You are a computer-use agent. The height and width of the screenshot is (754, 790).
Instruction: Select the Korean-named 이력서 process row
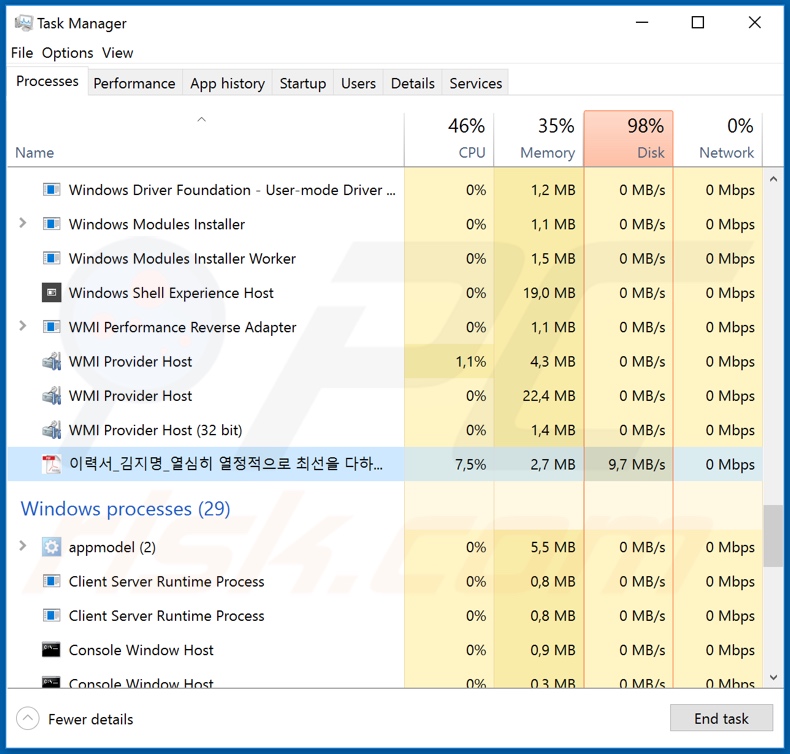click(x=385, y=464)
